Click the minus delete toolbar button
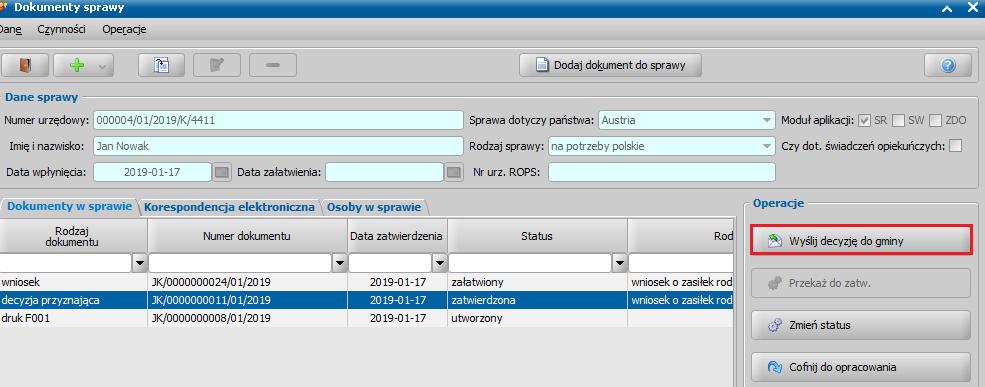This screenshot has width=985, height=387. point(273,65)
